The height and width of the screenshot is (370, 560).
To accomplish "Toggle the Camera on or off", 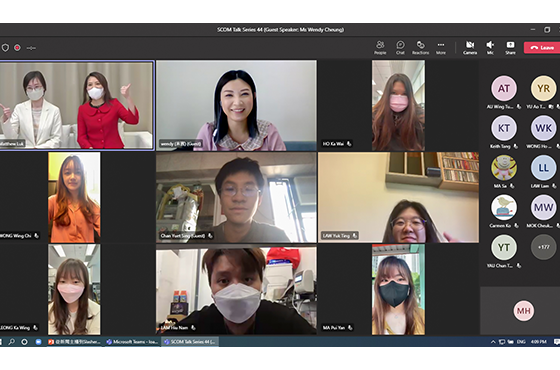I will [470, 47].
